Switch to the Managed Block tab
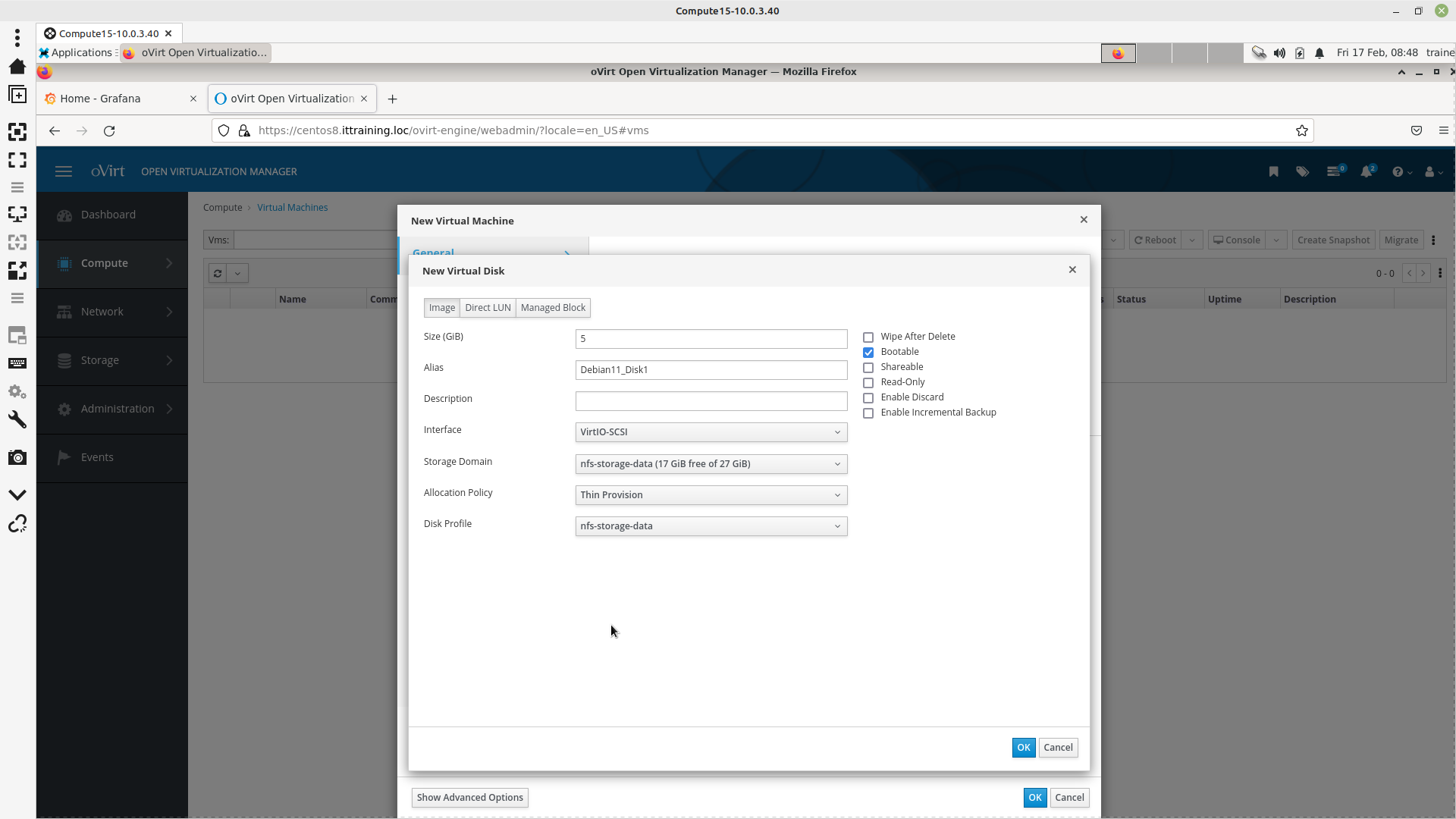The height and width of the screenshot is (819, 1456). pyautogui.click(x=553, y=308)
